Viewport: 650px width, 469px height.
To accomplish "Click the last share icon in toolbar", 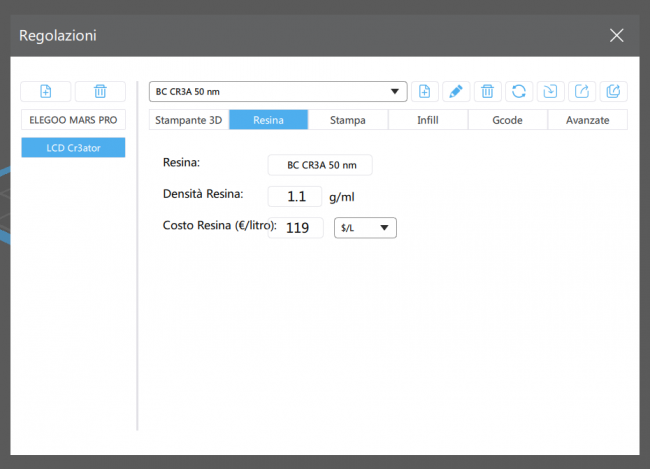I will coord(613,92).
